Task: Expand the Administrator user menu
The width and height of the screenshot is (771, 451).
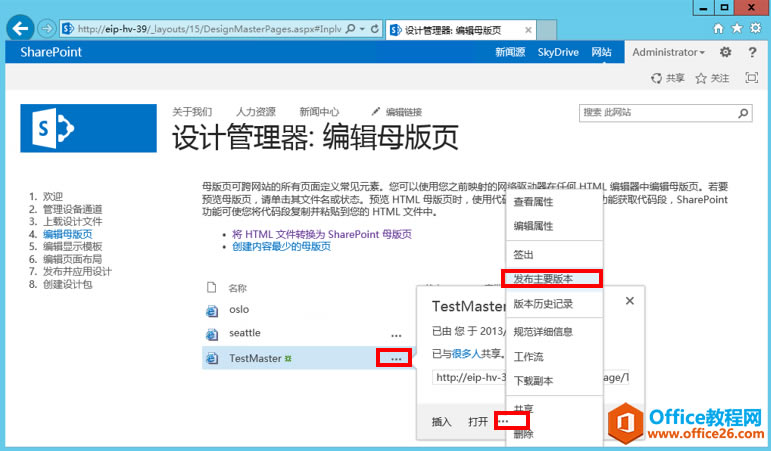Action: pyautogui.click(x=668, y=52)
